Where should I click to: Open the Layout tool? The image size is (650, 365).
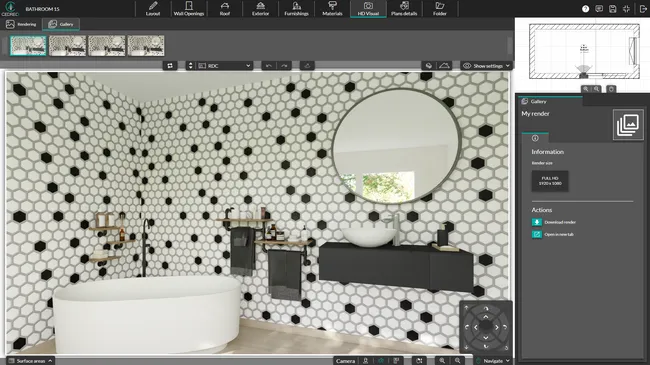click(x=153, y=8)
